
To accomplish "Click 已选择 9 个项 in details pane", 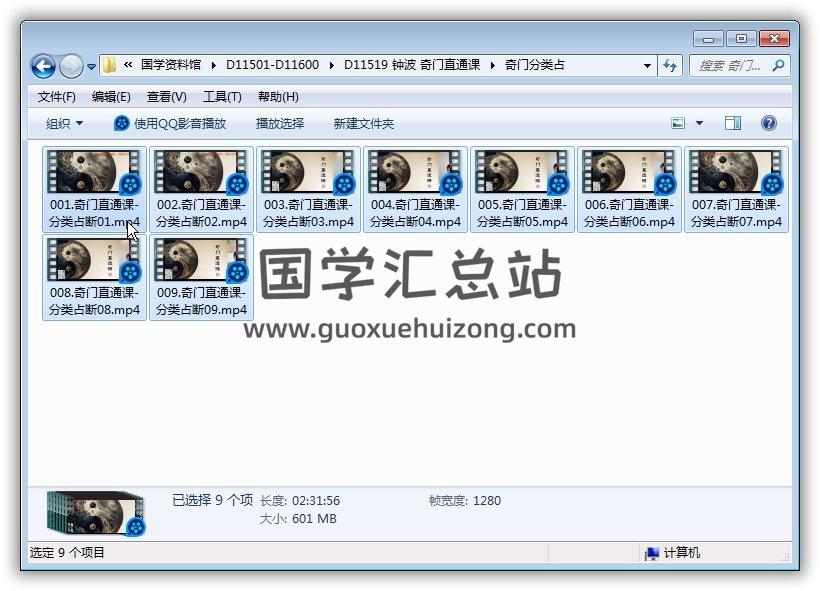I will pos(212,501).
